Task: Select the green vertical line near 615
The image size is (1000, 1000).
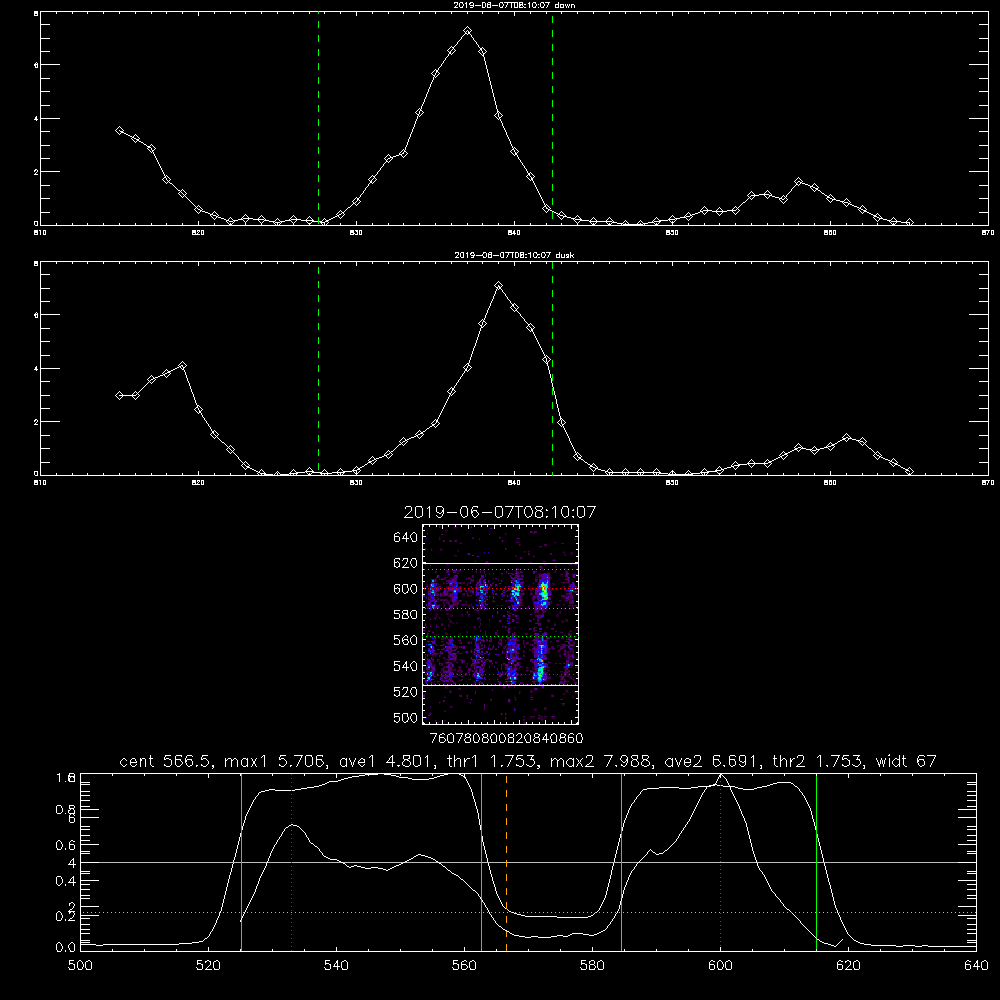Action: tap(816, 862)
